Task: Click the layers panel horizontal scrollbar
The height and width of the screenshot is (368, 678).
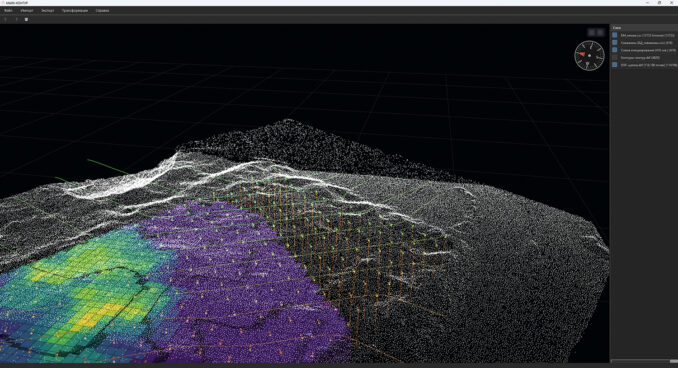Action: click(644, 361)
